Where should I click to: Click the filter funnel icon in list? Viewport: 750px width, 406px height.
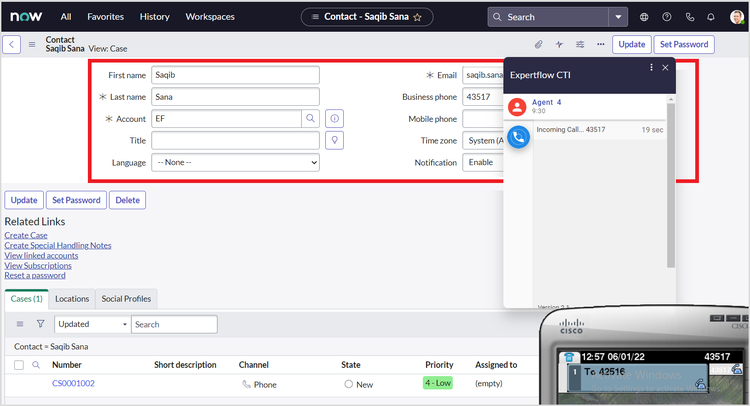[40, 324]
